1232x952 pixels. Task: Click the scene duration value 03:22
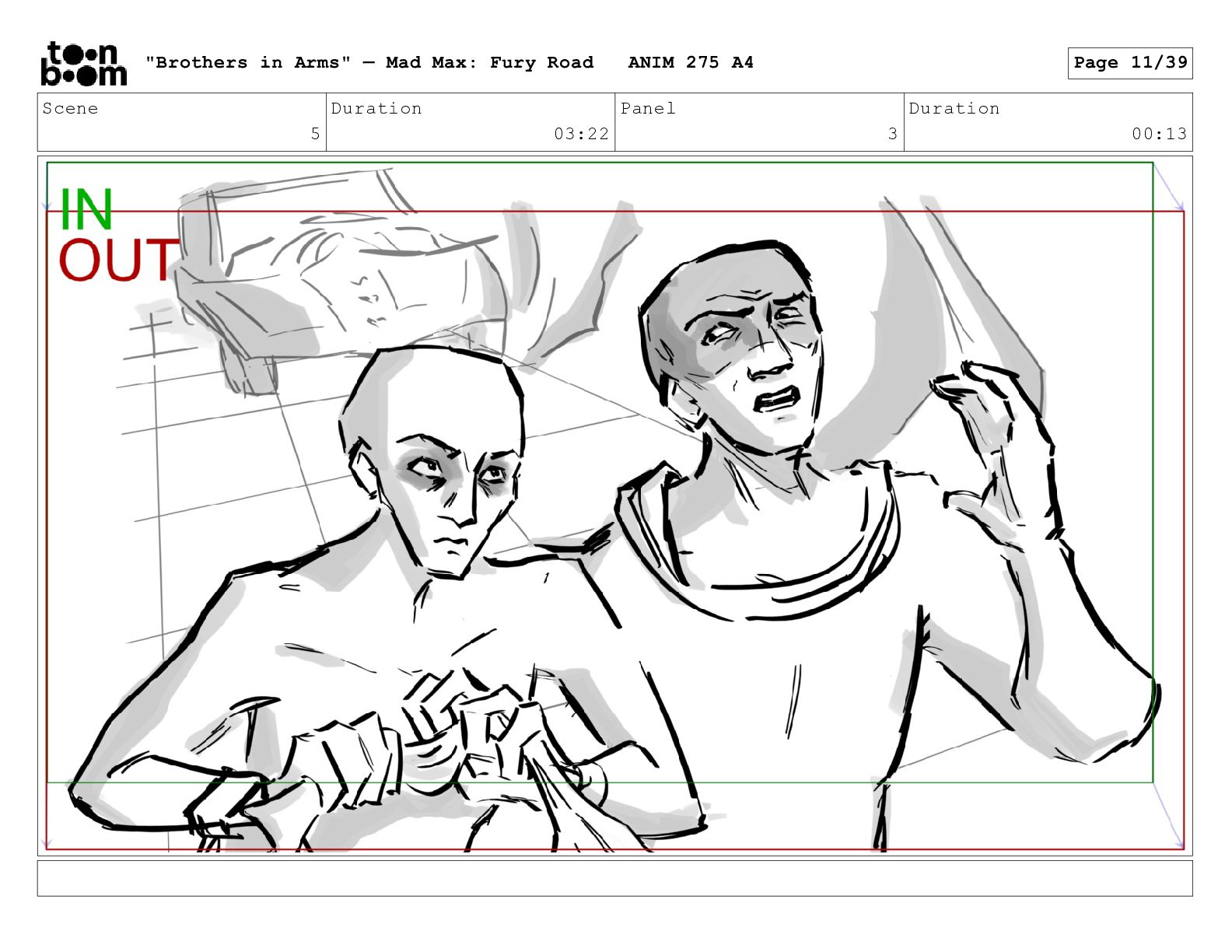(581, 134)
